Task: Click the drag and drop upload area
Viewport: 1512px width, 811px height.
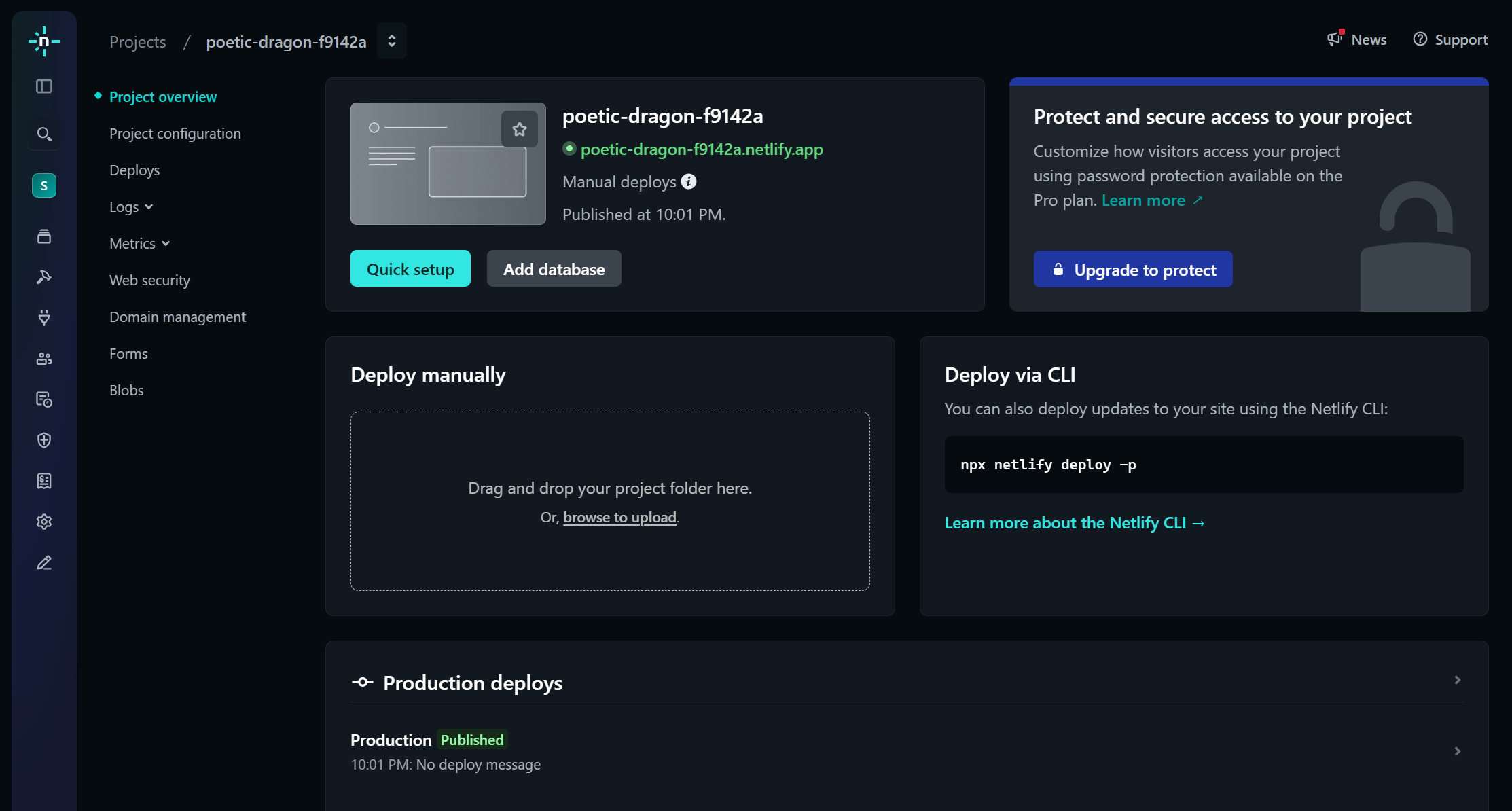Action: [x=610, y=501]
